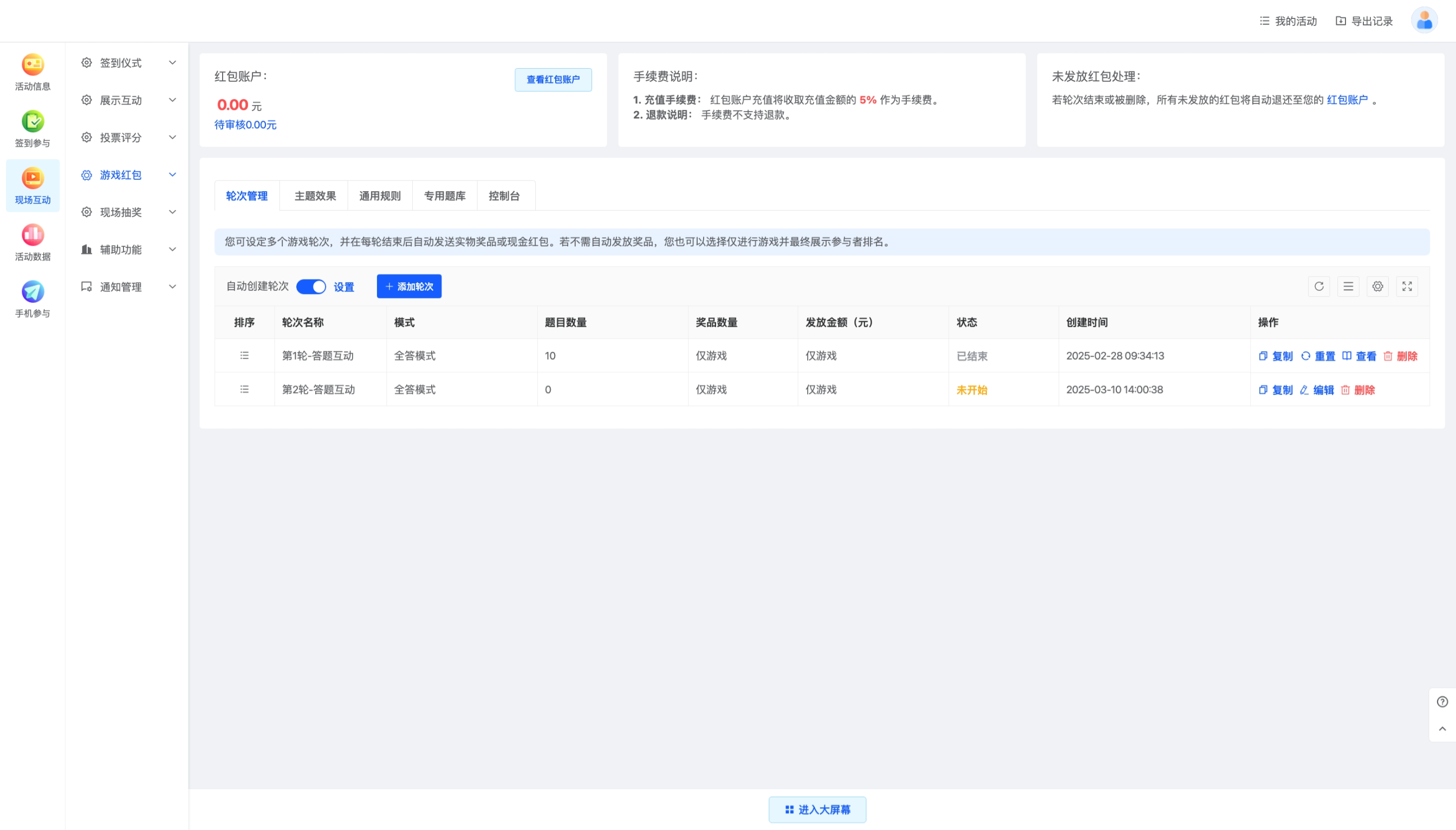Toggle fullscreen view of the rounds table

pos(1407,286)
